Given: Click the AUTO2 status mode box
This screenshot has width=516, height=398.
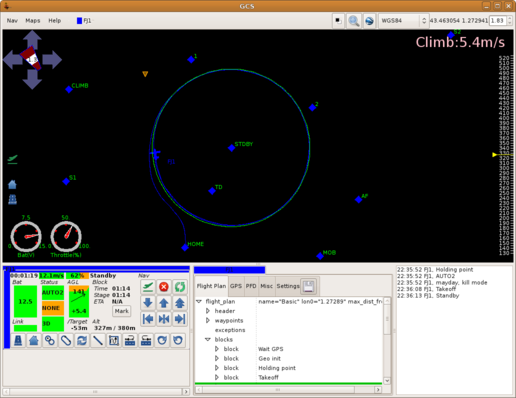Looking at the screenshot, I should tap(53, 293).
